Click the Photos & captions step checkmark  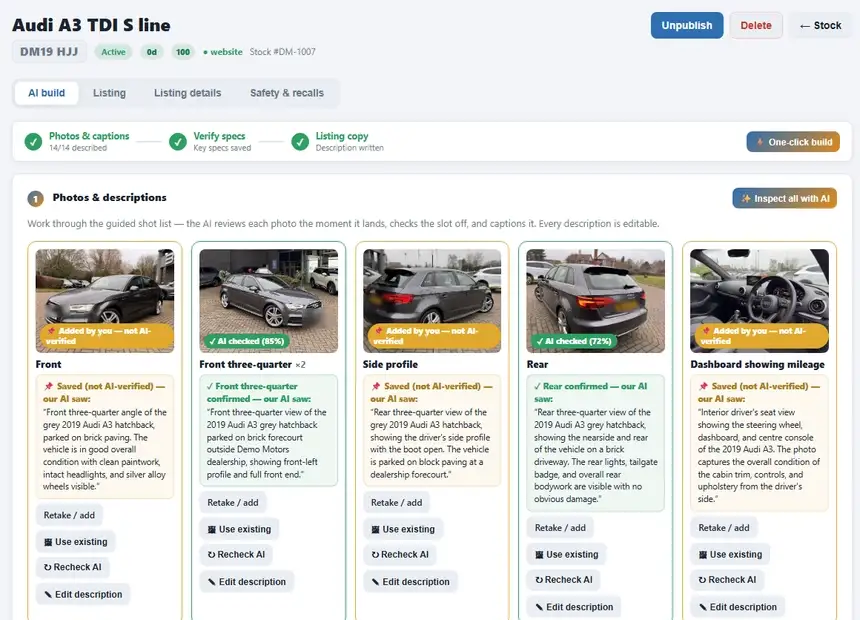coord(33,142)
